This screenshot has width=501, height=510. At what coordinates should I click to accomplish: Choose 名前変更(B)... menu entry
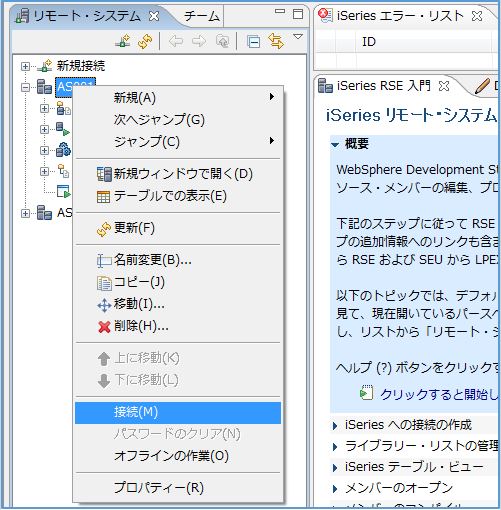[x=178, y=260]
